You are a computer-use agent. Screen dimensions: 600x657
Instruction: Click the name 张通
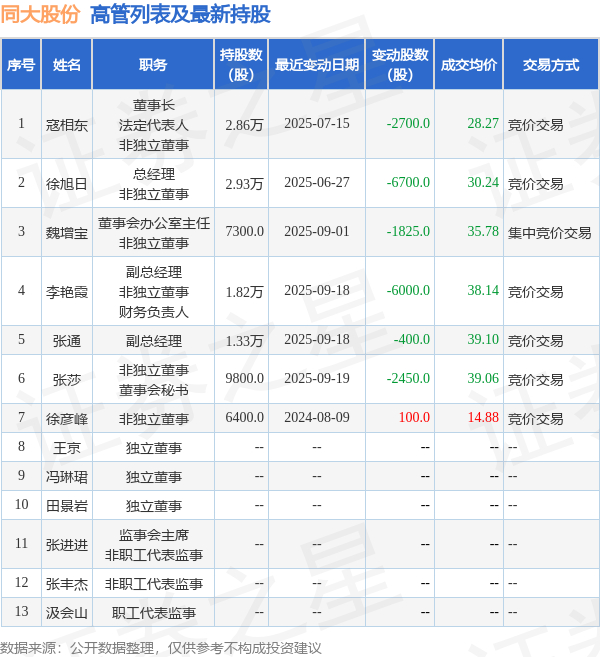pos(67,340)
